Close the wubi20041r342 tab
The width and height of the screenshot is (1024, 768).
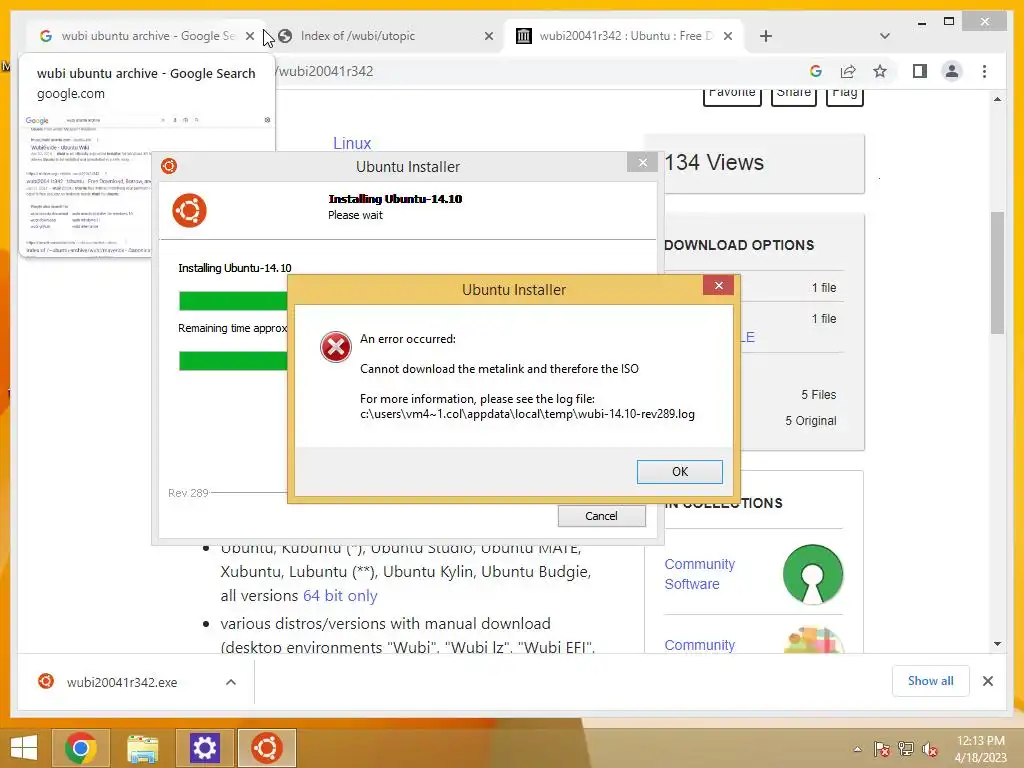pyautogui.click(x=728, y=36)
